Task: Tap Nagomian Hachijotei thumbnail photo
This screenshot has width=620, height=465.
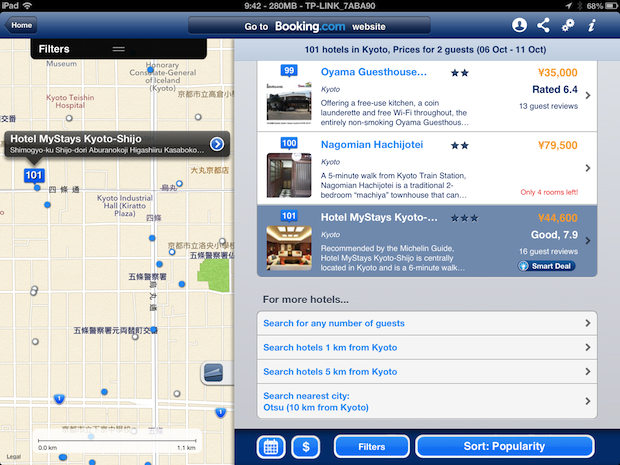Action: click(x=289, y=175)
